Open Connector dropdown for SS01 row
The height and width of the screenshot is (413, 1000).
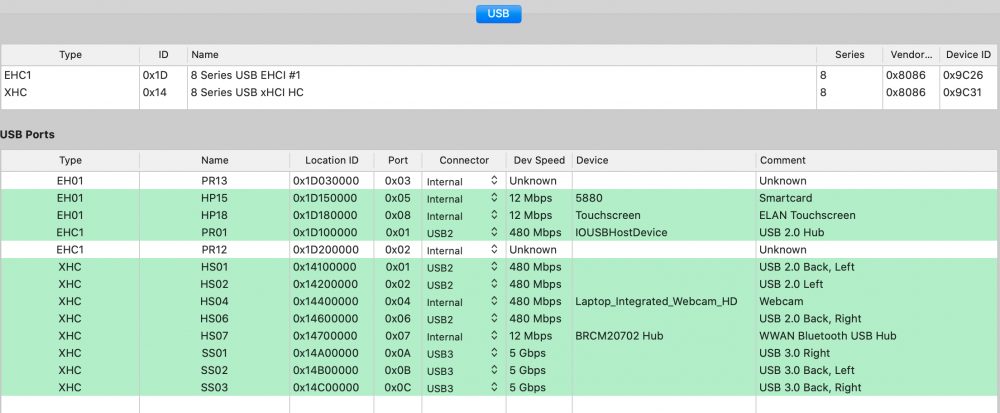[x=461, y=353]
